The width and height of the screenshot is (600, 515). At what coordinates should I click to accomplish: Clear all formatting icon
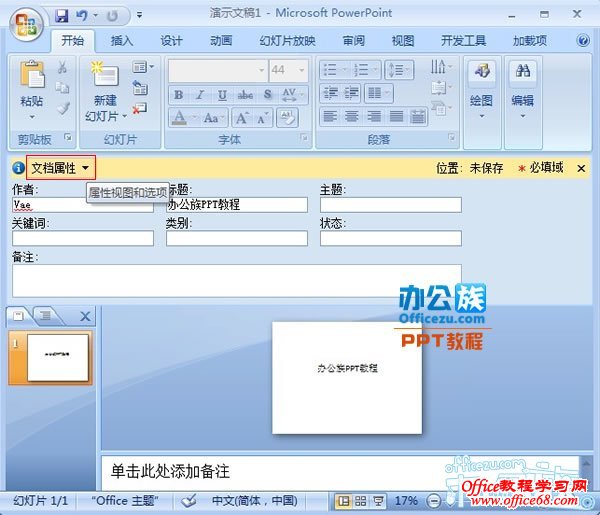pos(287,118)
